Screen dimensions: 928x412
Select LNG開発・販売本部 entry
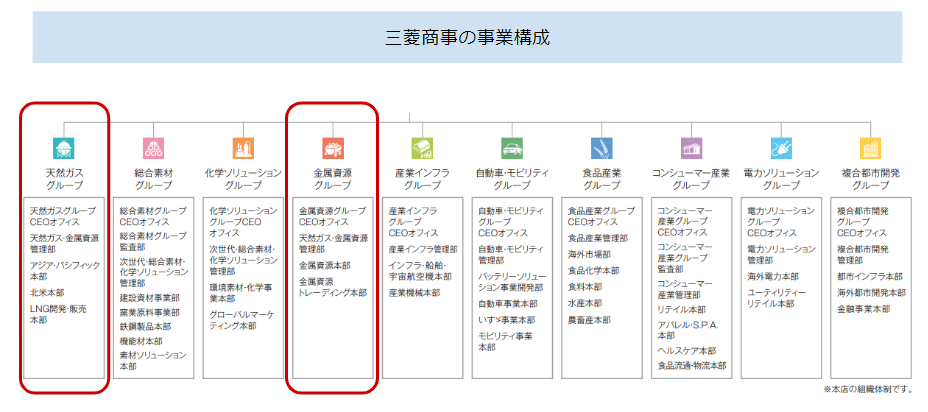59,314
